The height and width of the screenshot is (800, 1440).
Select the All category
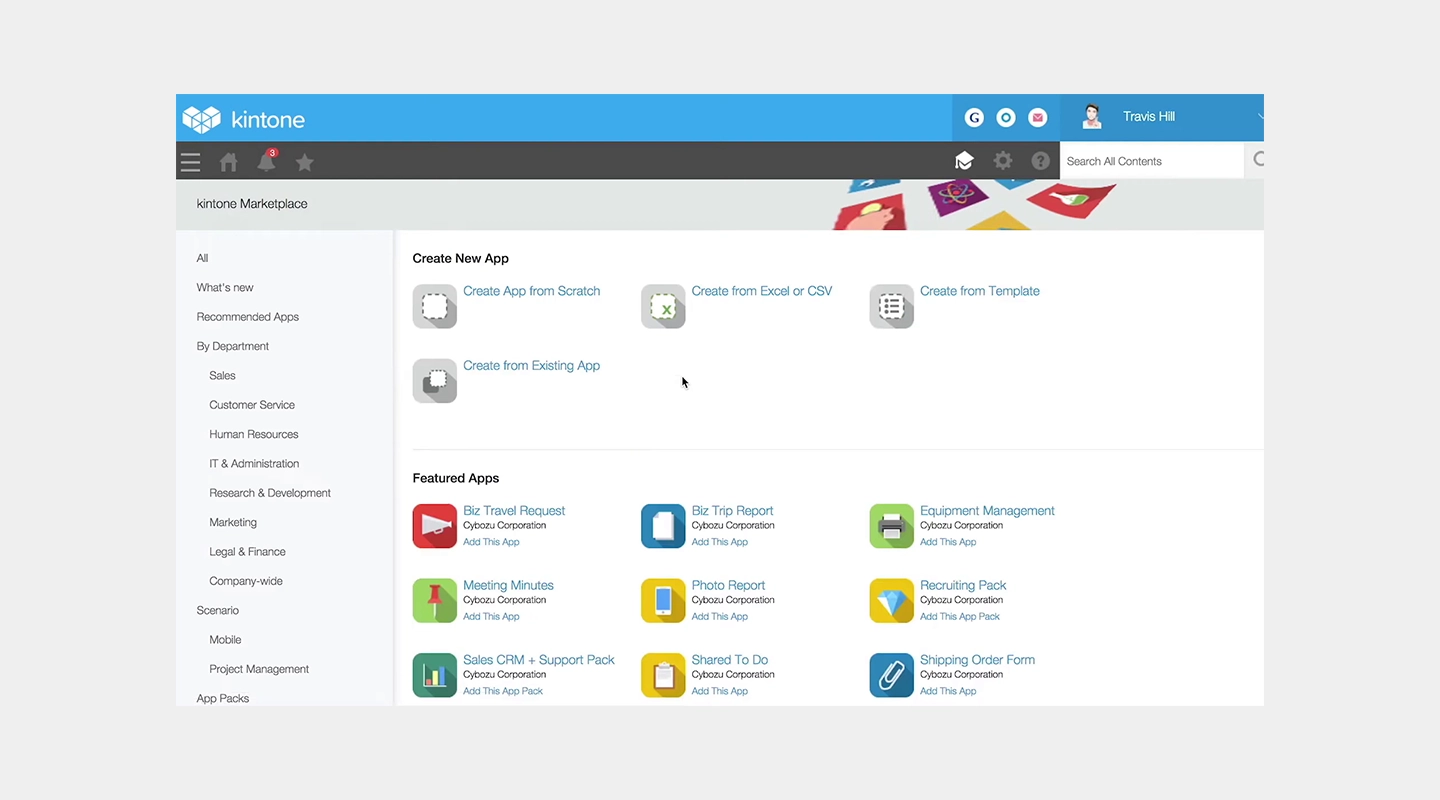click(203, 258)
